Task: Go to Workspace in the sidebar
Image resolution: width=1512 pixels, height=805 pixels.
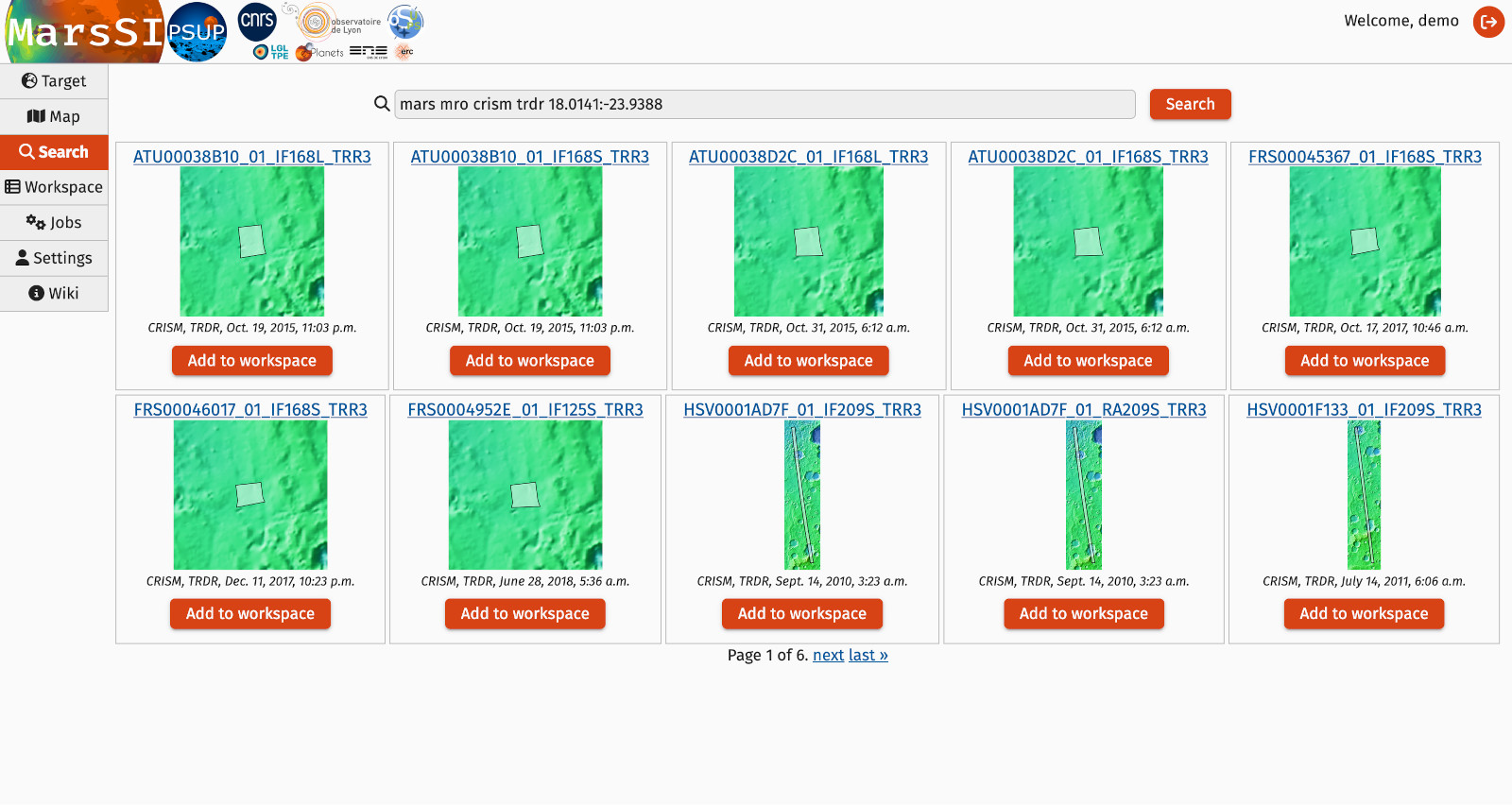Action: [x=54, y=187]
